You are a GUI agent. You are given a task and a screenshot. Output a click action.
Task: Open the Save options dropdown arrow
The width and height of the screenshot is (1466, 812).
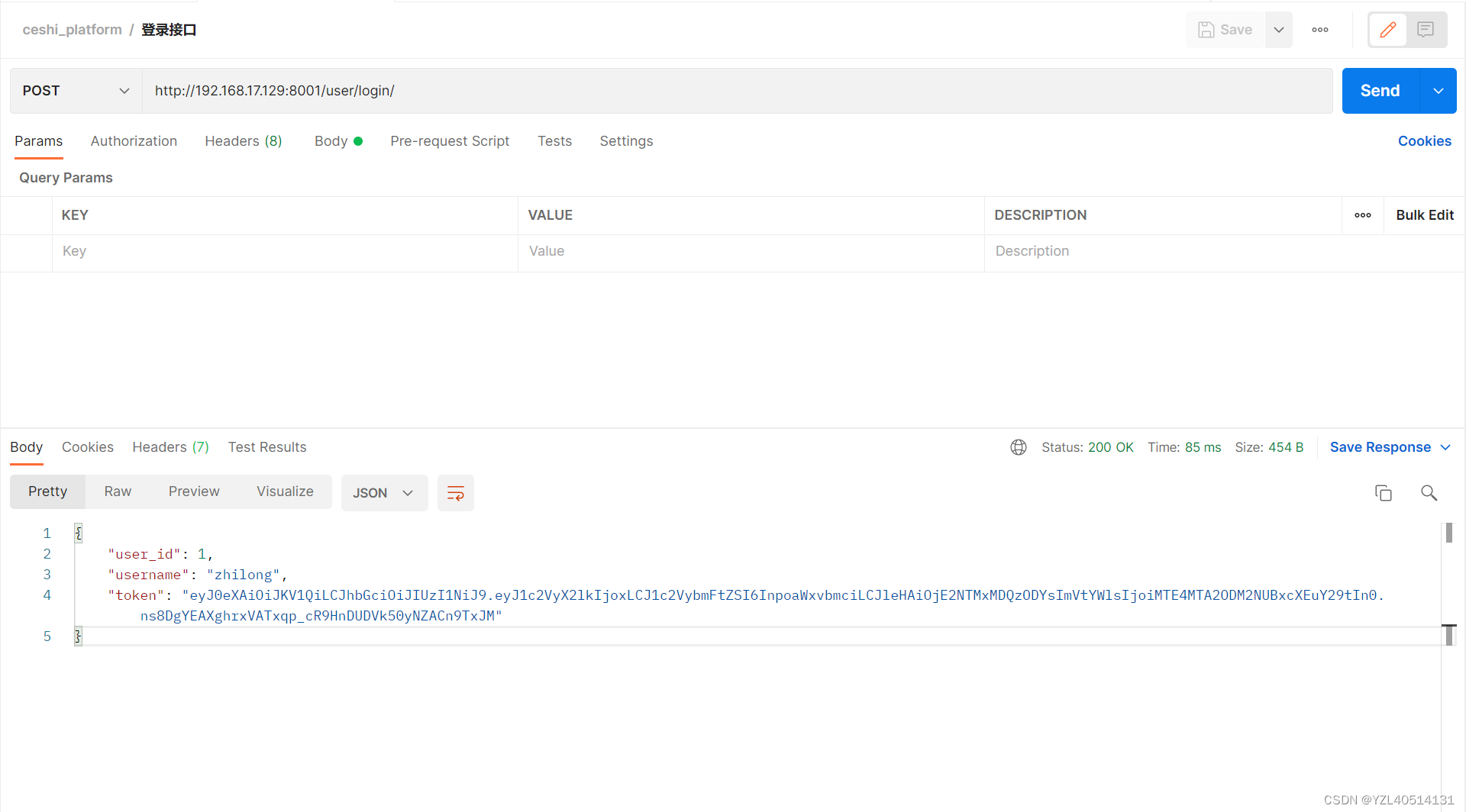(x=1279, y=30)
